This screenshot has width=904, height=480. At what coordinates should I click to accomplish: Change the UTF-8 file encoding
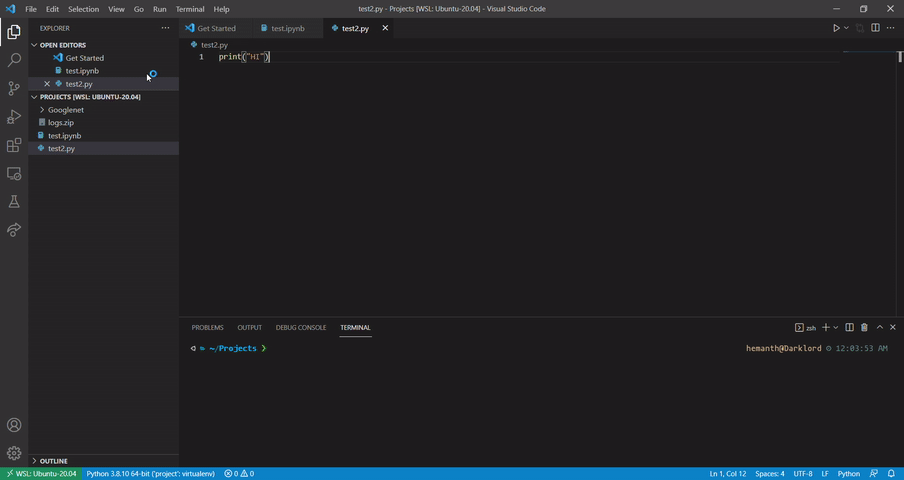click(803, 474)
